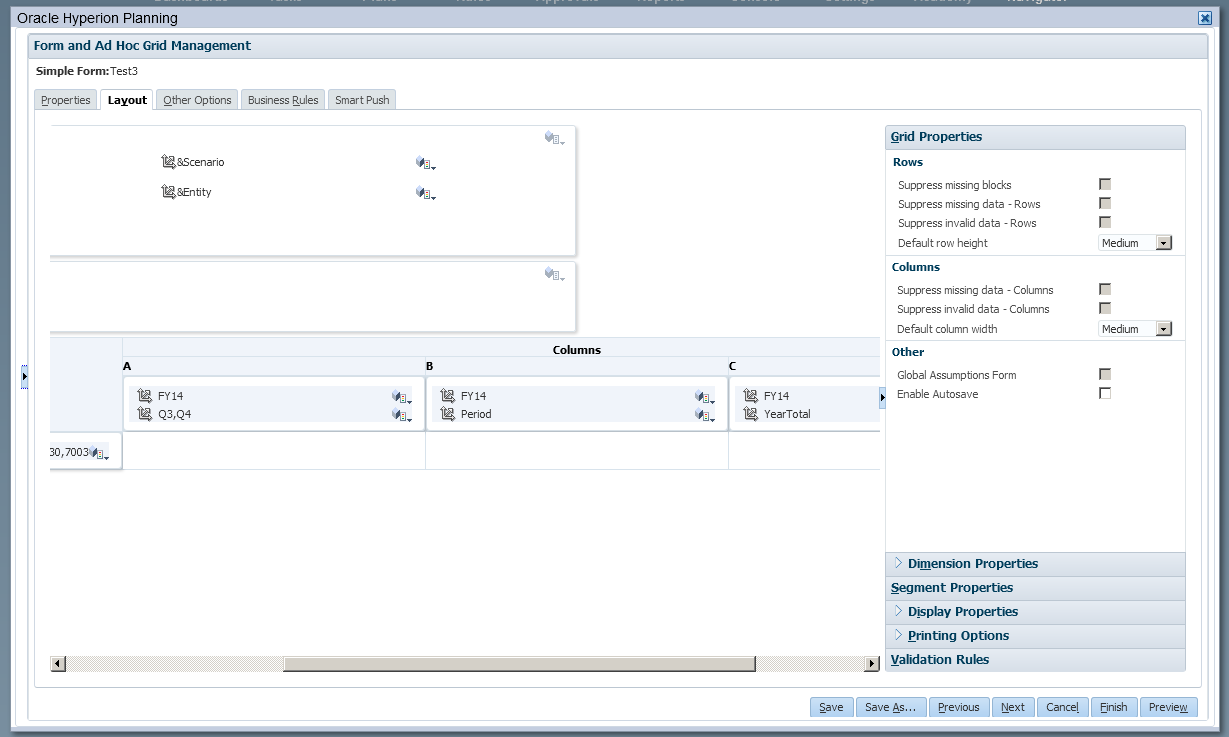Open member selector for FY14 in column B
This screenshot has height=737, width=1229.
coord(705,397)
